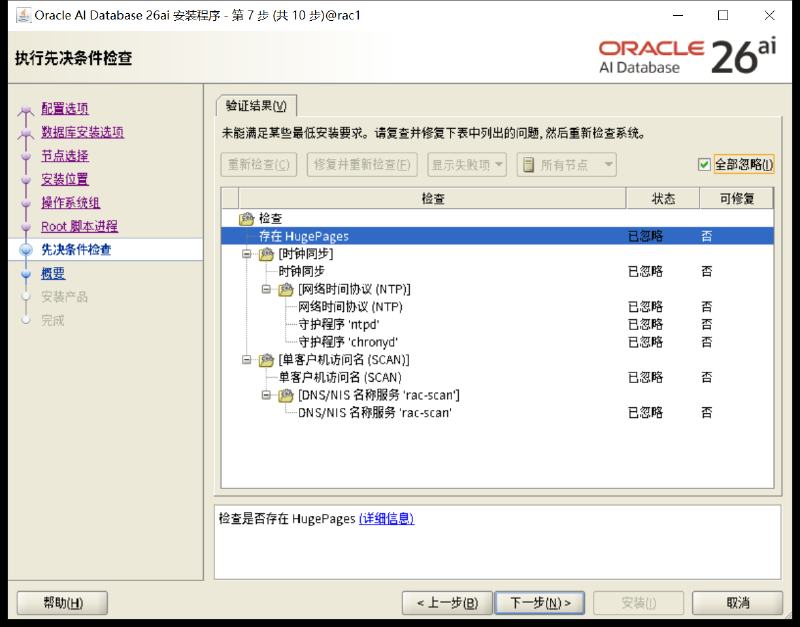Select the 守护程序 'ntpd' row

click(497, 324)
